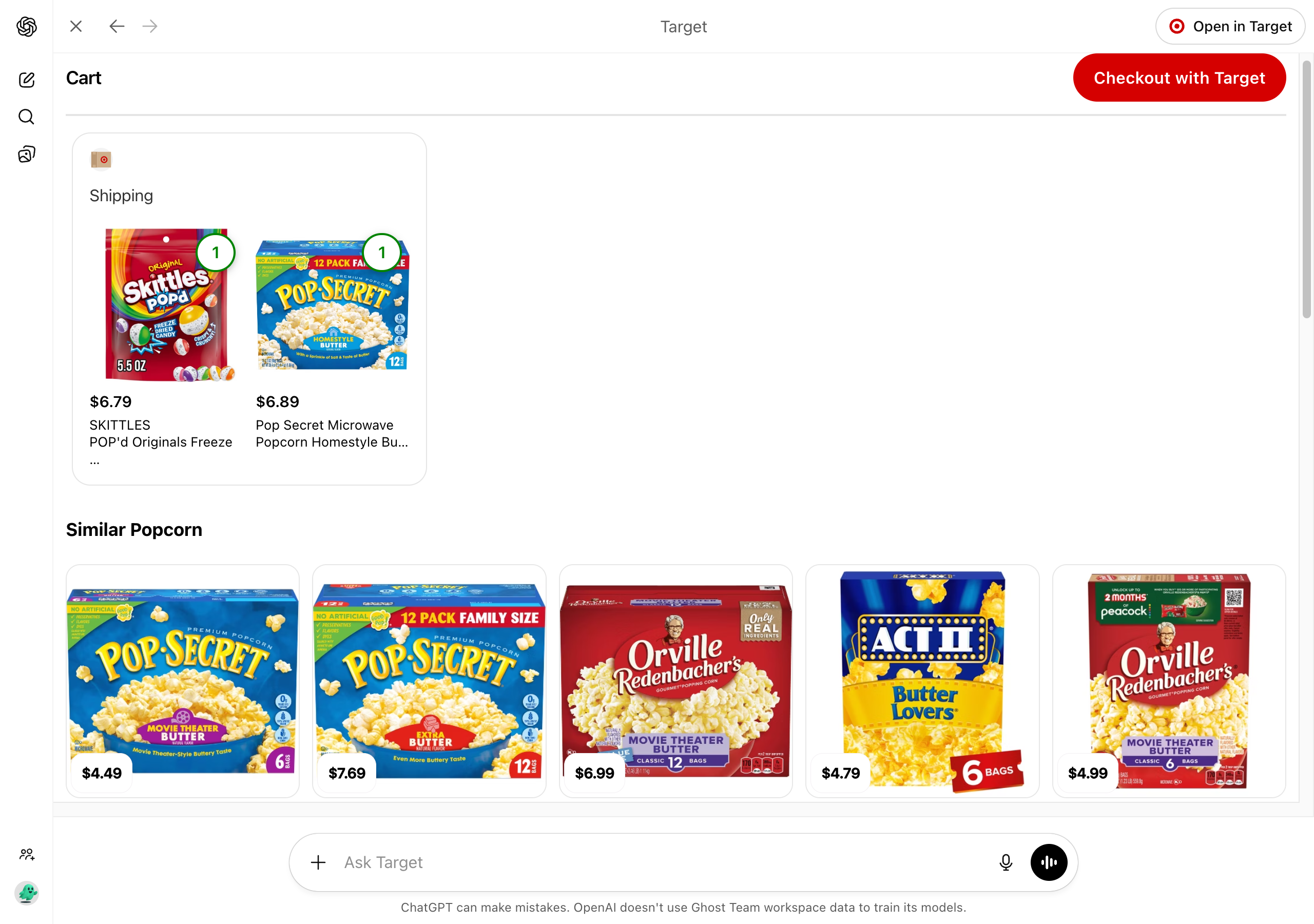Open the ACT II Butter Lovers product

tap(922, 681)
